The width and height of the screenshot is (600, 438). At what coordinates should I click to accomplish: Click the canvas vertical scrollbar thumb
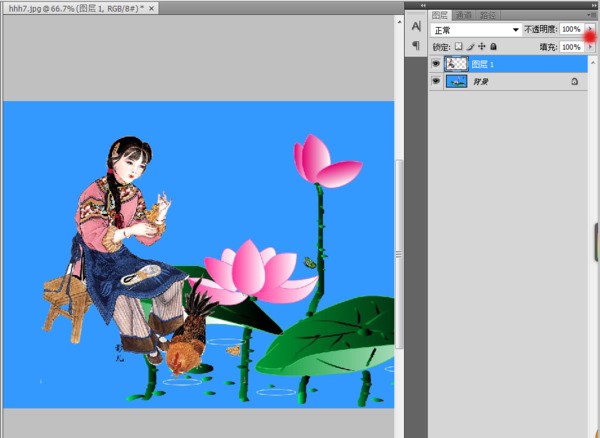399,254
